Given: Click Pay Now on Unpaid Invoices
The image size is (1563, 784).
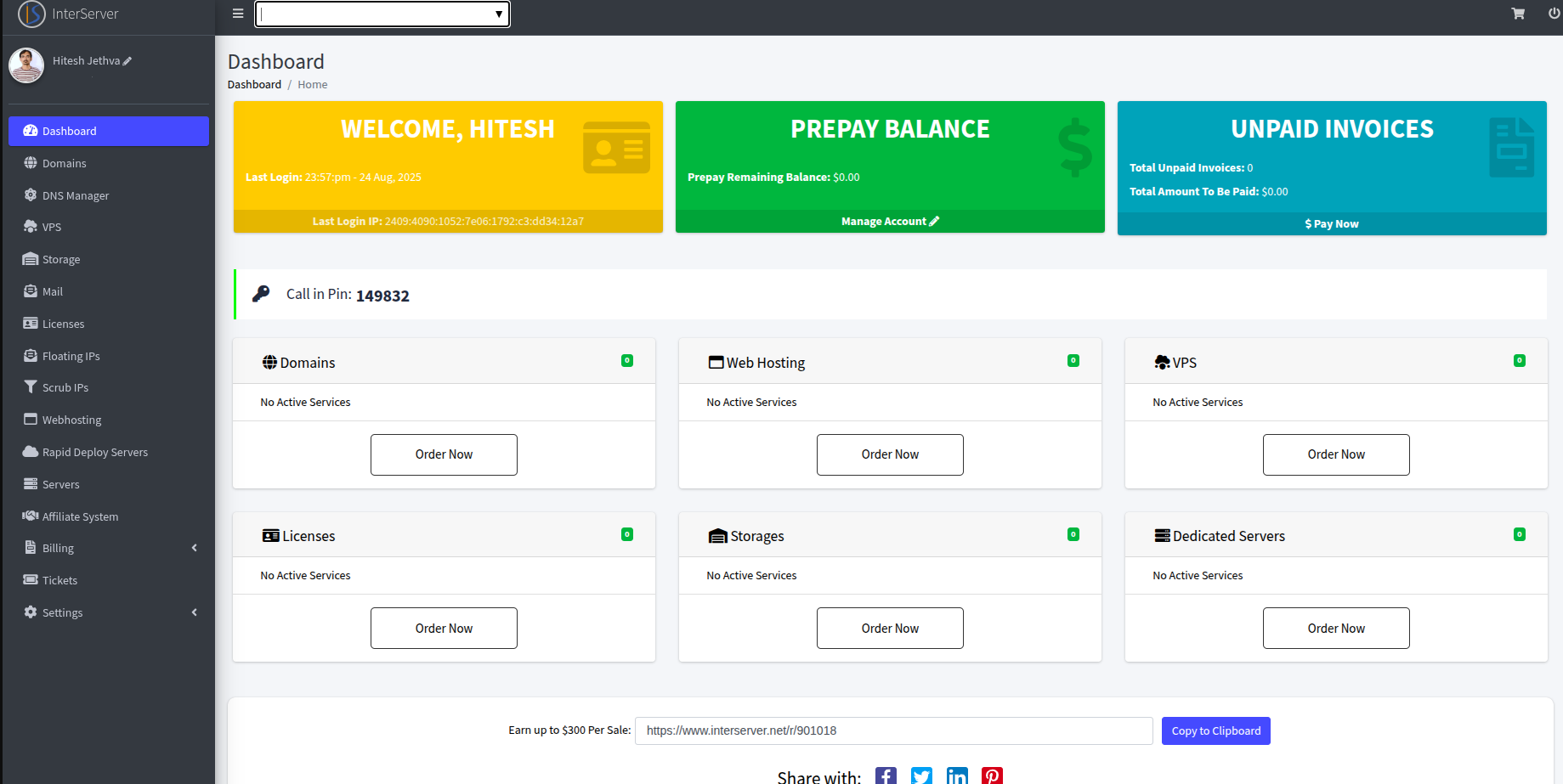Looking at the screenshot, I should [x=1331, y=223].
